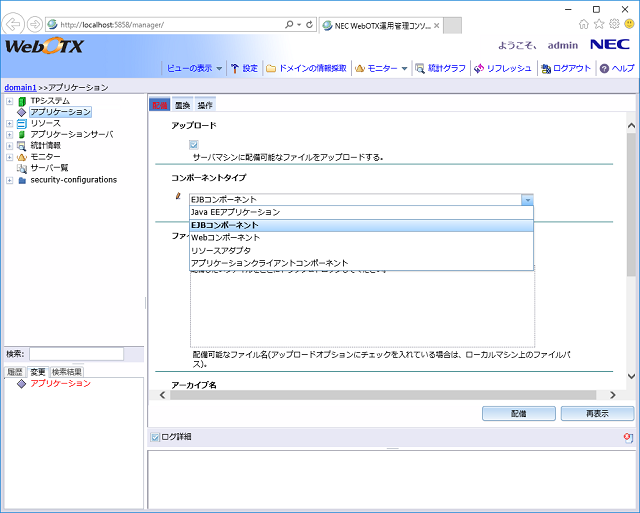Click the browser home icon

(583, 23)
